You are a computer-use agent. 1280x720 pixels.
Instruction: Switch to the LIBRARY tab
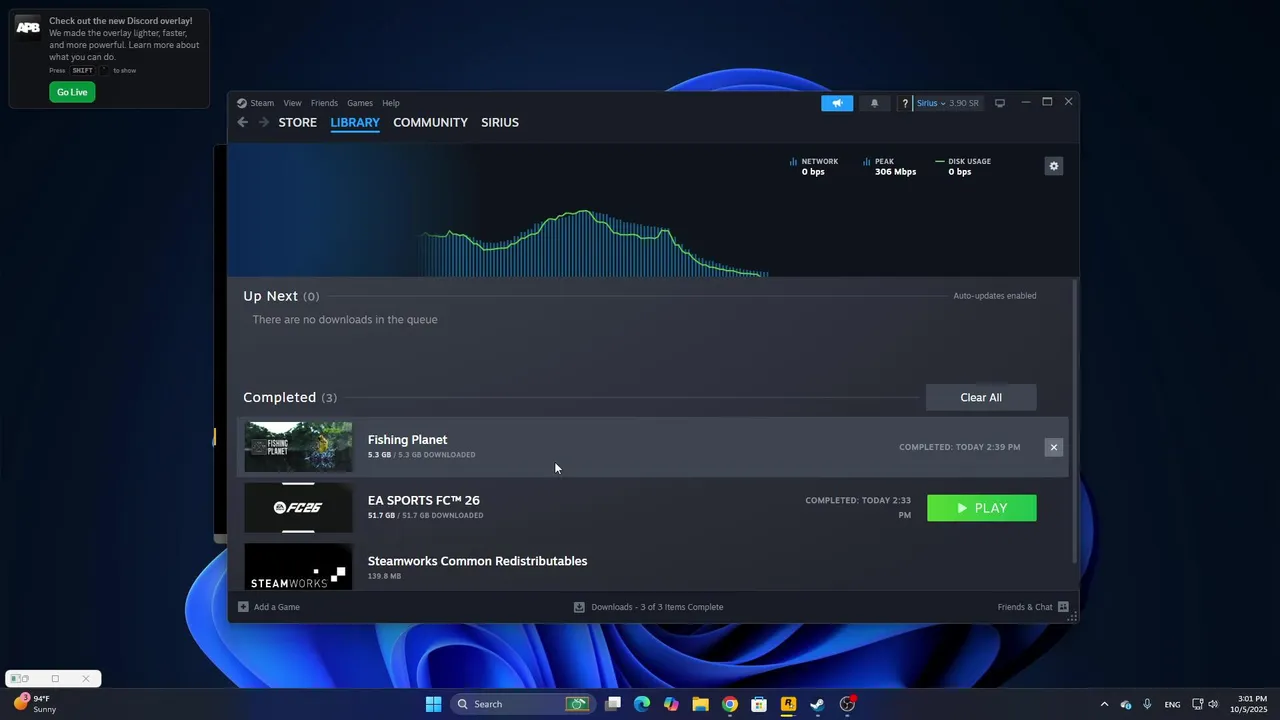click(x=355, y=122)
